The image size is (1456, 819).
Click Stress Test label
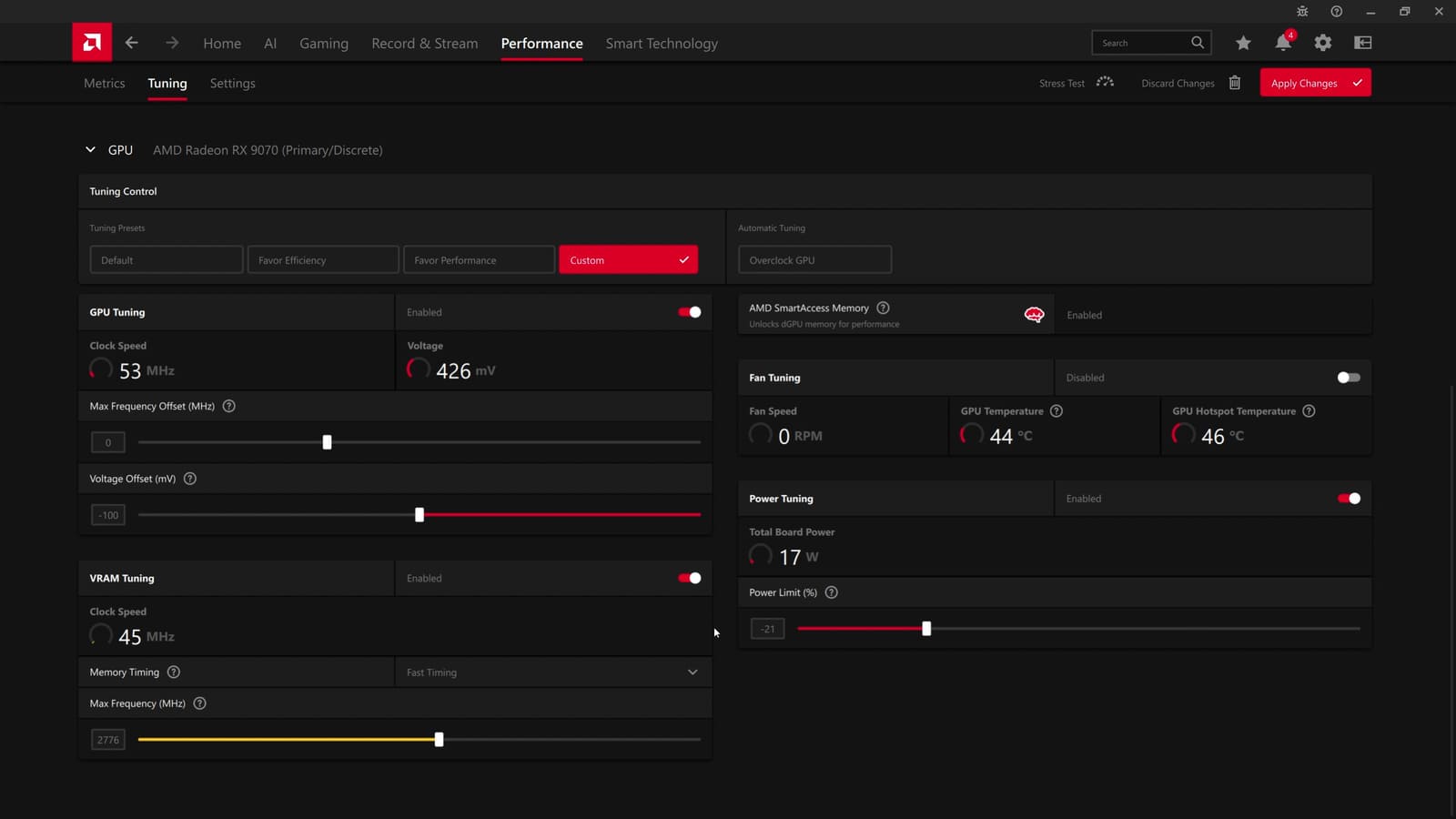1062,83
